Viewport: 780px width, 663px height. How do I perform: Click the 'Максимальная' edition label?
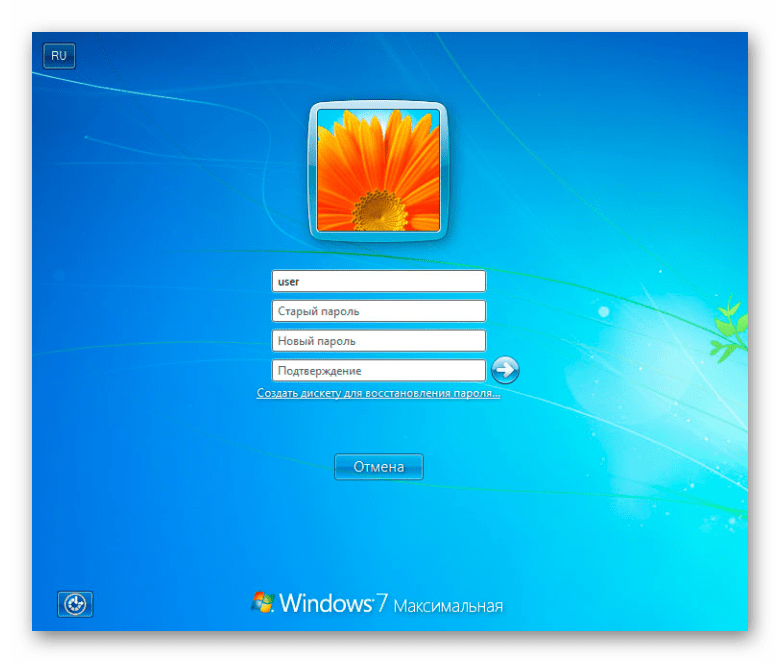pyautogui.click(x=448, y=606)
